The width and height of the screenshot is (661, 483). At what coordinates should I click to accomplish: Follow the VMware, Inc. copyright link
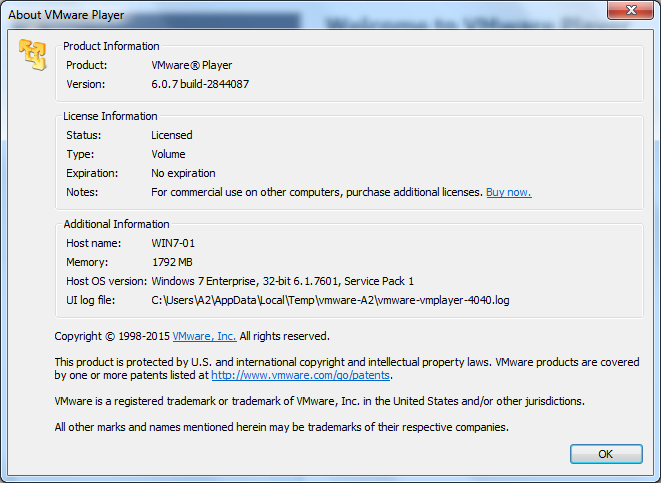coord(204,336)
